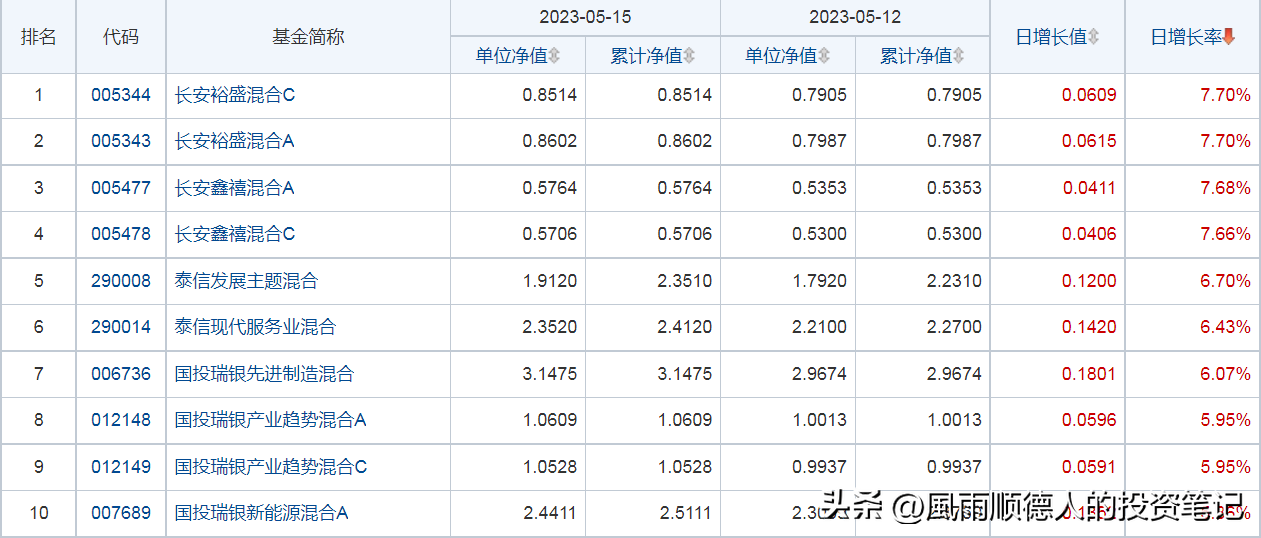Screen dimensions: 1261x538
Task: Open fund code 290008 link
Action: 121,281
